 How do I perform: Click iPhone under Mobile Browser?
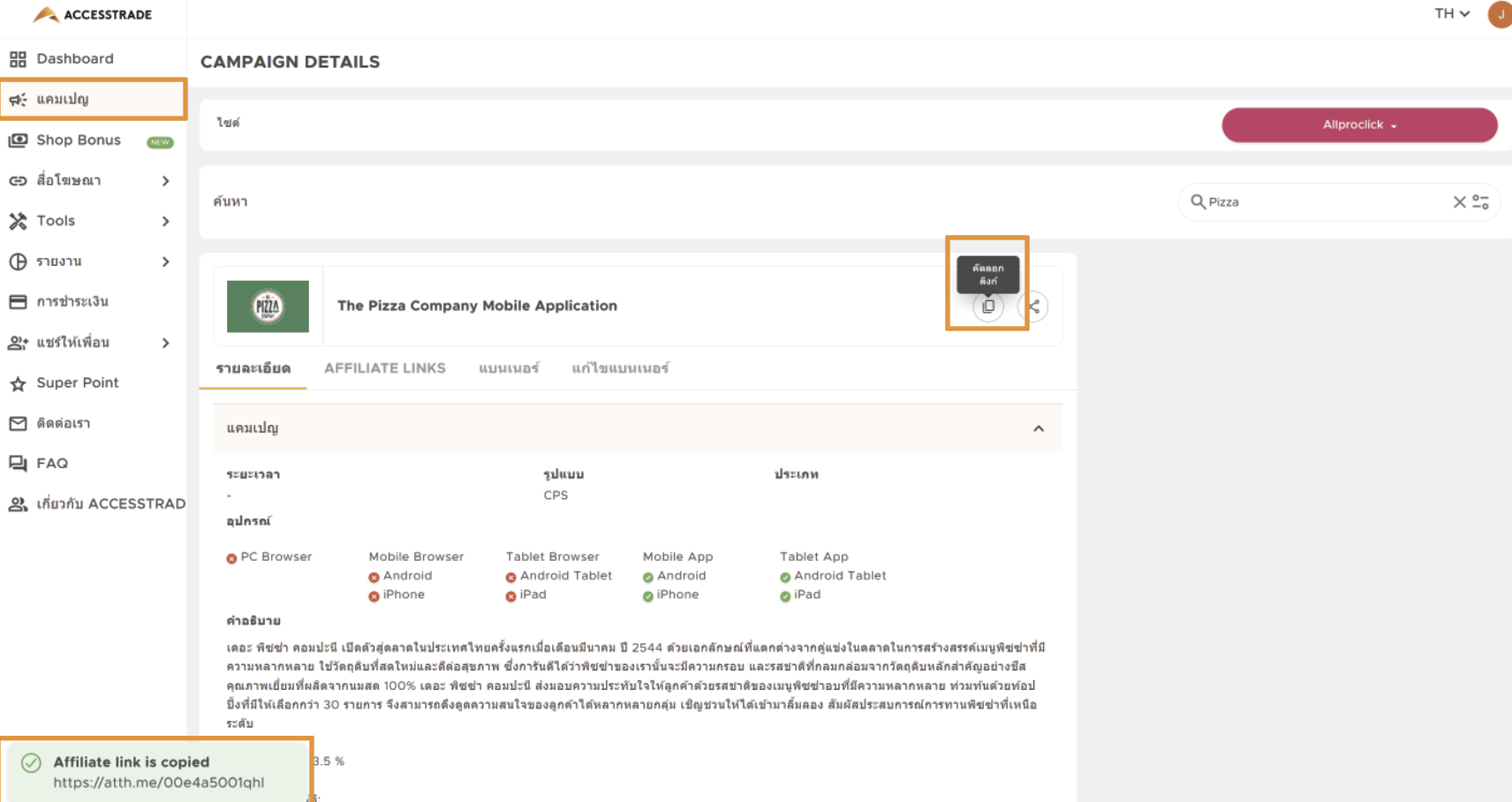click(404, 594)
